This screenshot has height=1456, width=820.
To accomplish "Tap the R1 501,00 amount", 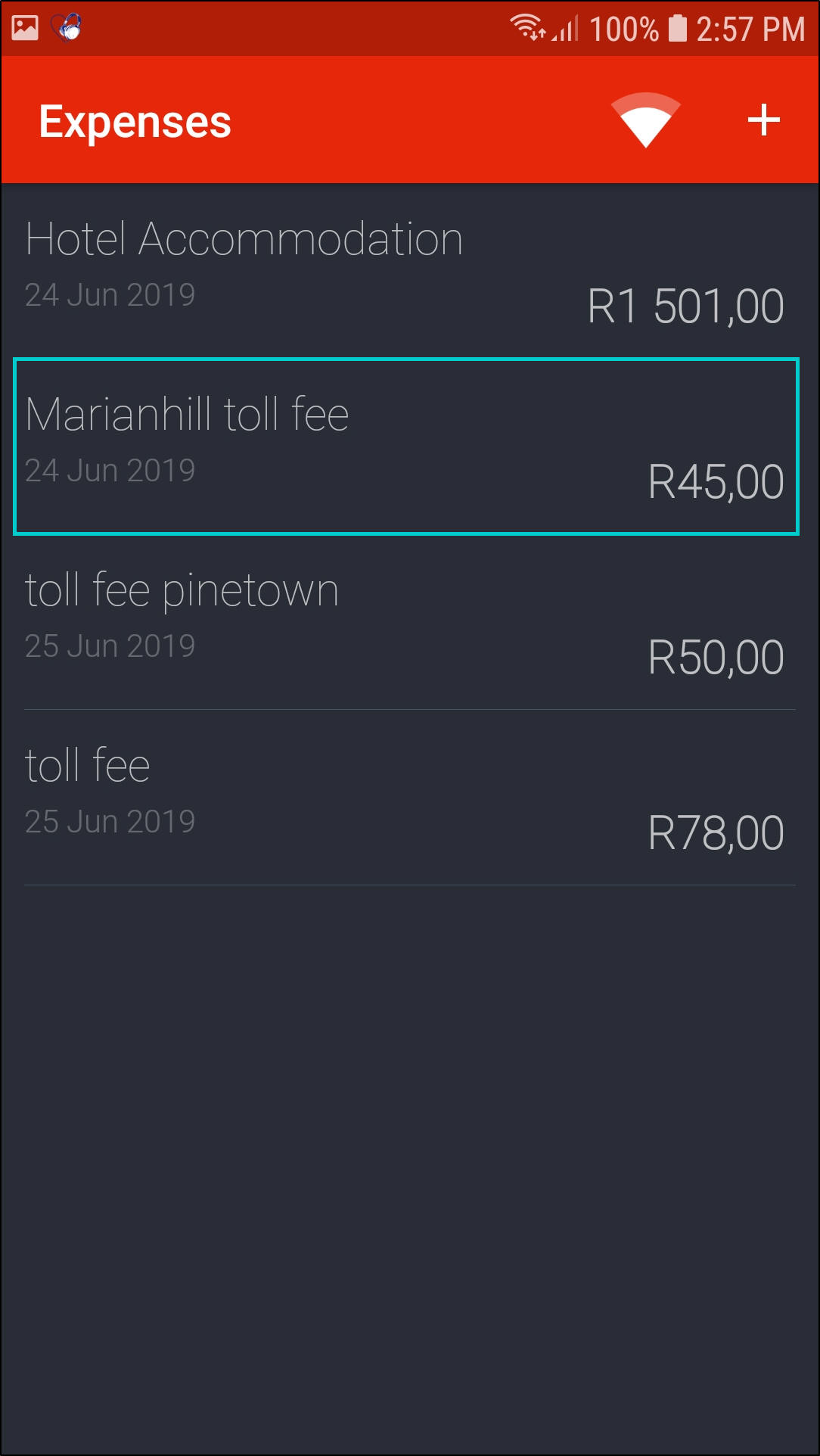I will click(x=685, y=306).
